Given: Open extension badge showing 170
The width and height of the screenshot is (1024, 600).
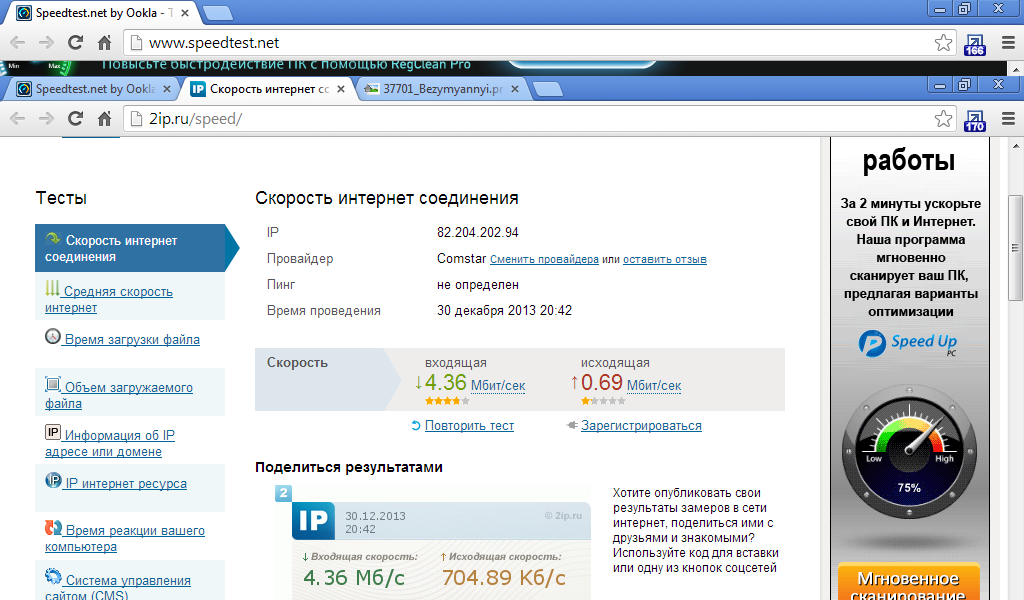Looking at the screenshot, I should pyautogui.click(x=974, y=120).
